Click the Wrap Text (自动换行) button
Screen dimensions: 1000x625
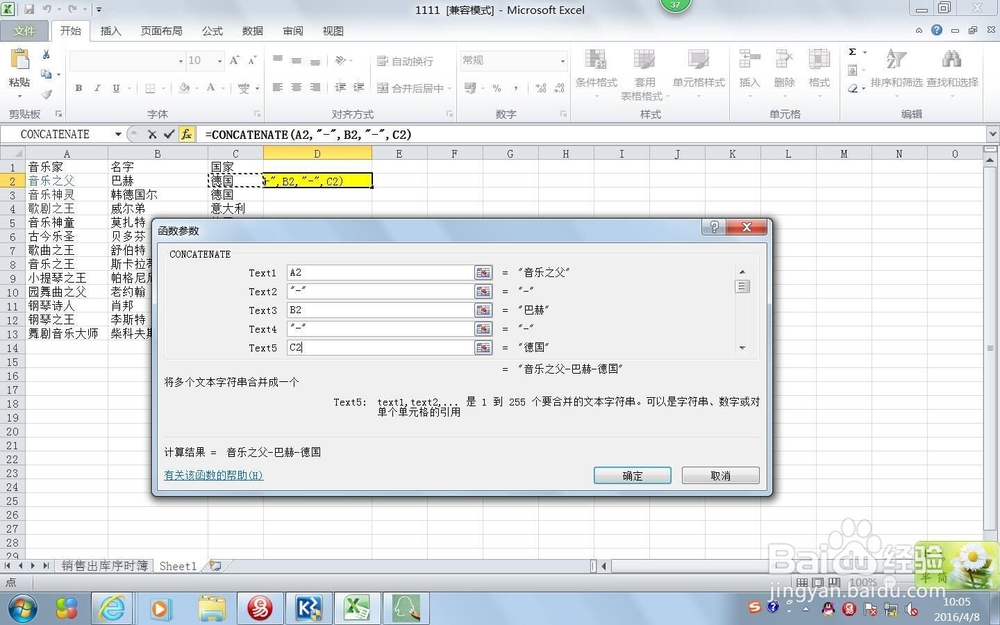405,61
